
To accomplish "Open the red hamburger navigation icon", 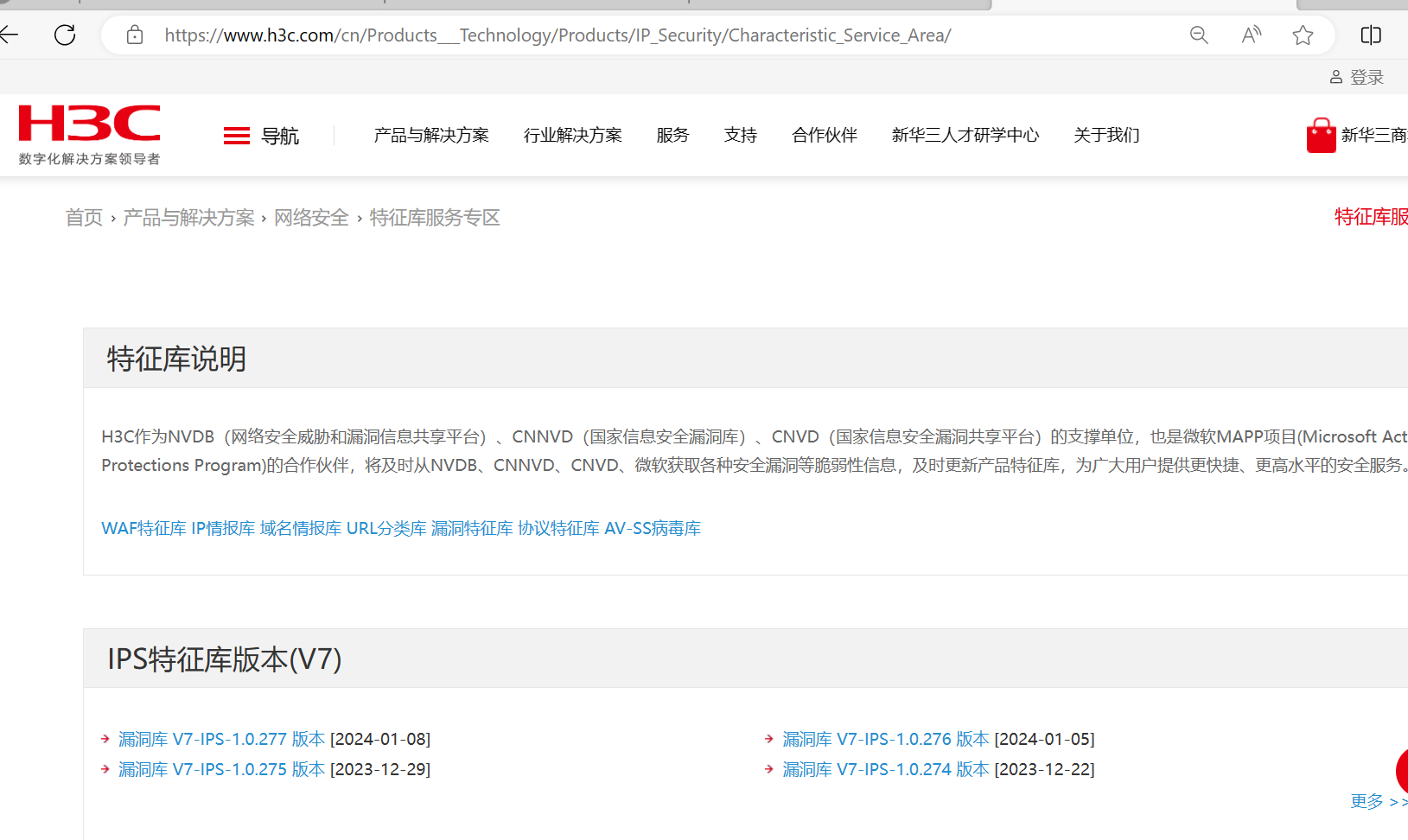I will point(236,136).
